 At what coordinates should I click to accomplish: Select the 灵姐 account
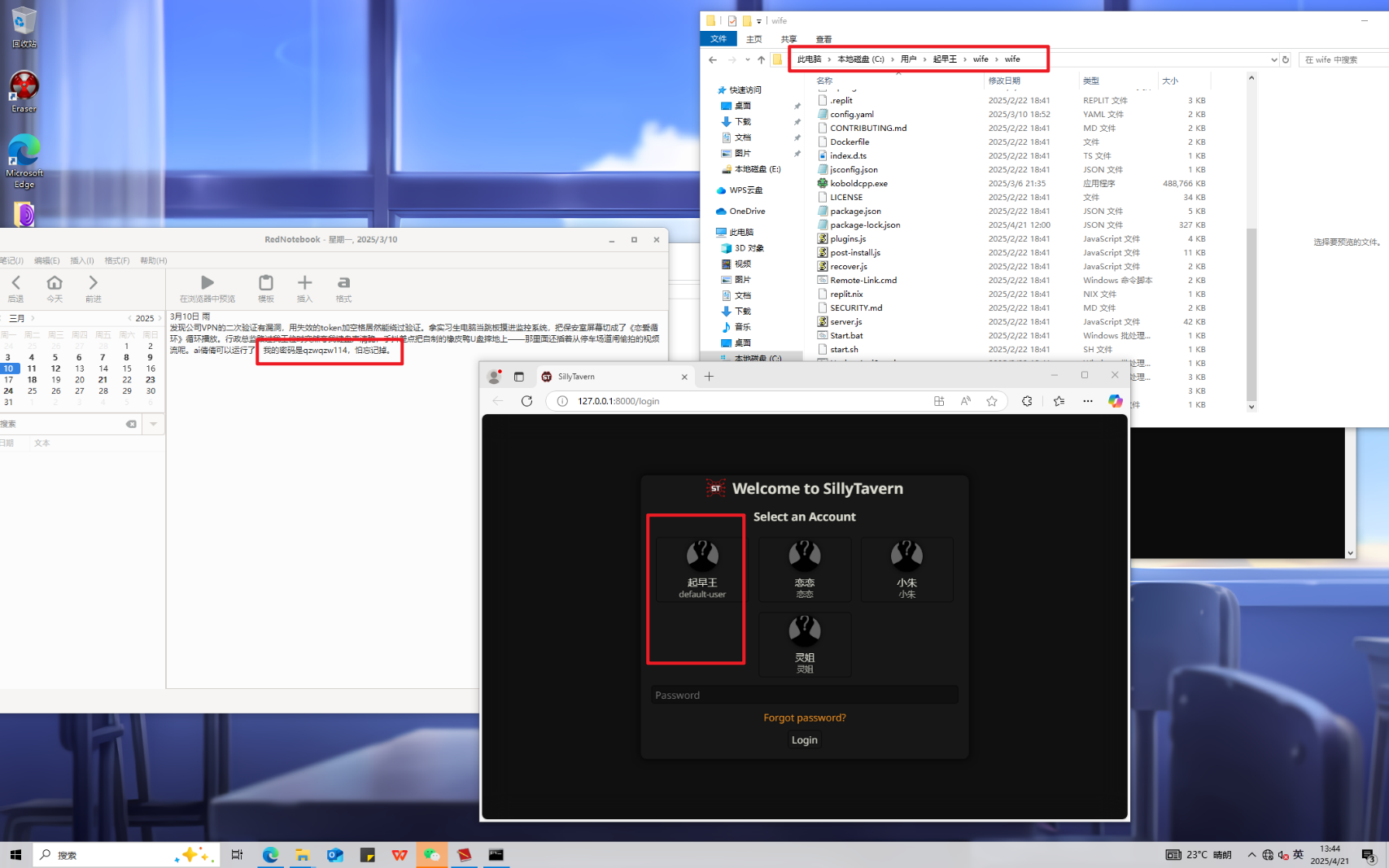coord(805,644)
